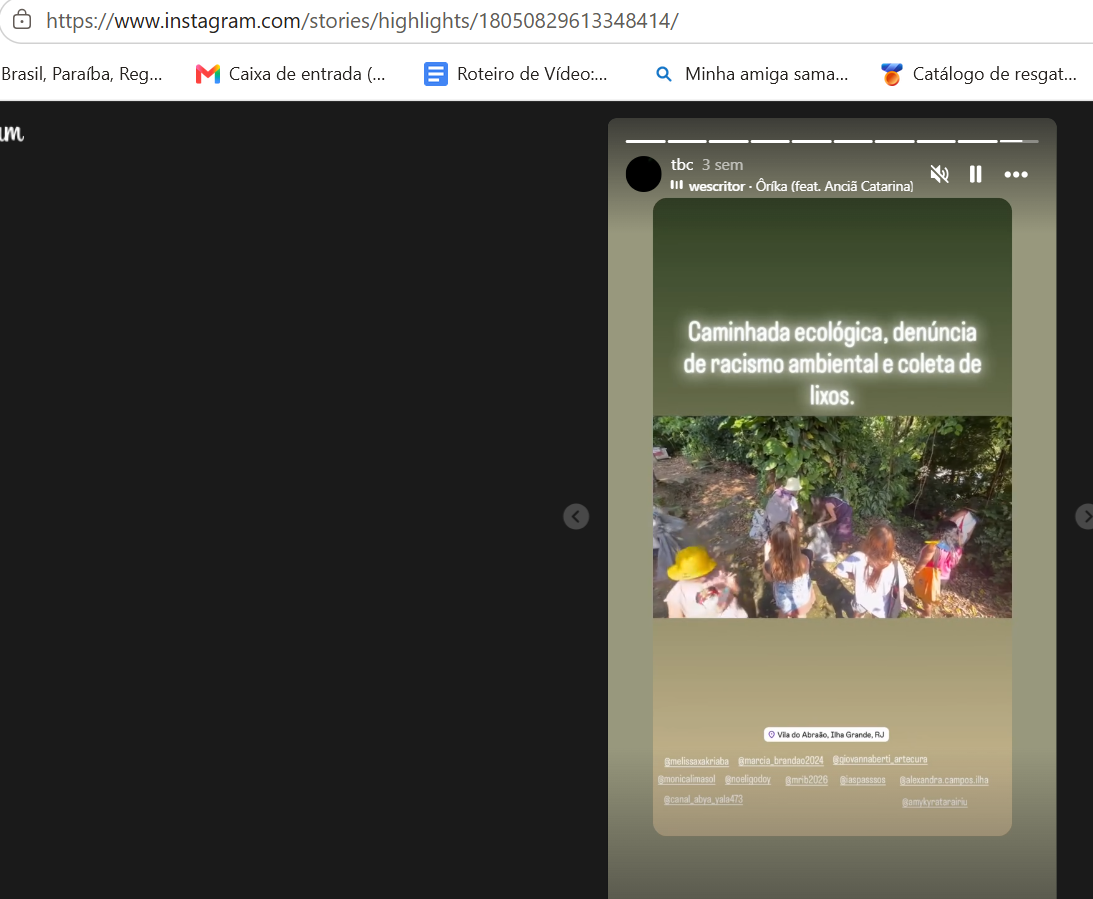Go to the previous story
Viewport: 1093px width, 899px height.
pyautogui.click(x=576, y=516)
